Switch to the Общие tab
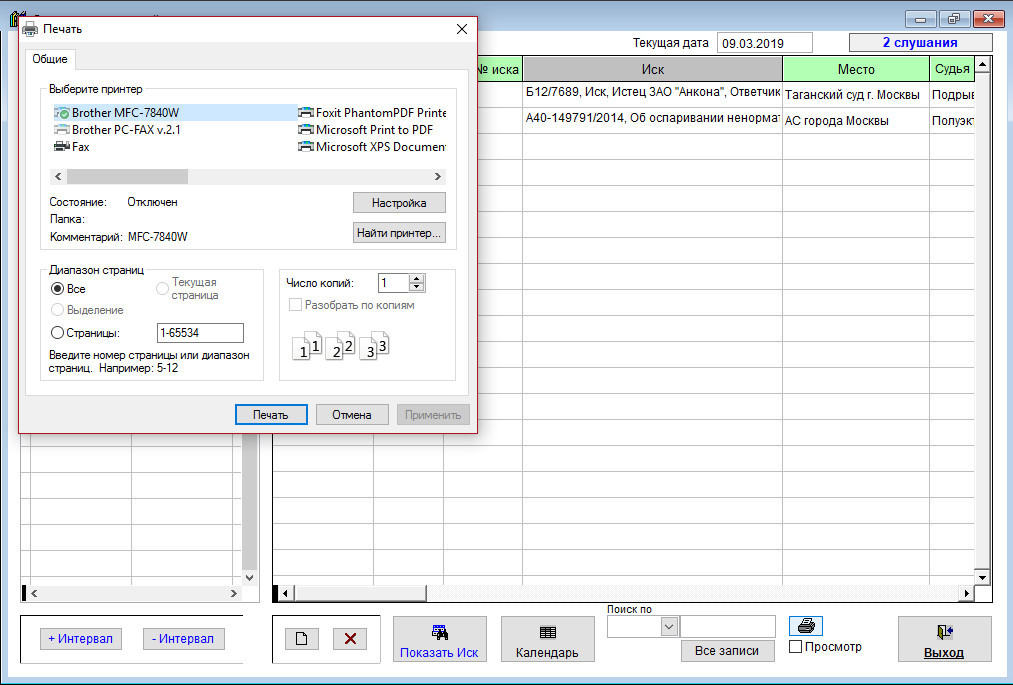The width and height of the screenshot is (1013, 685). (x=50, y=59)
